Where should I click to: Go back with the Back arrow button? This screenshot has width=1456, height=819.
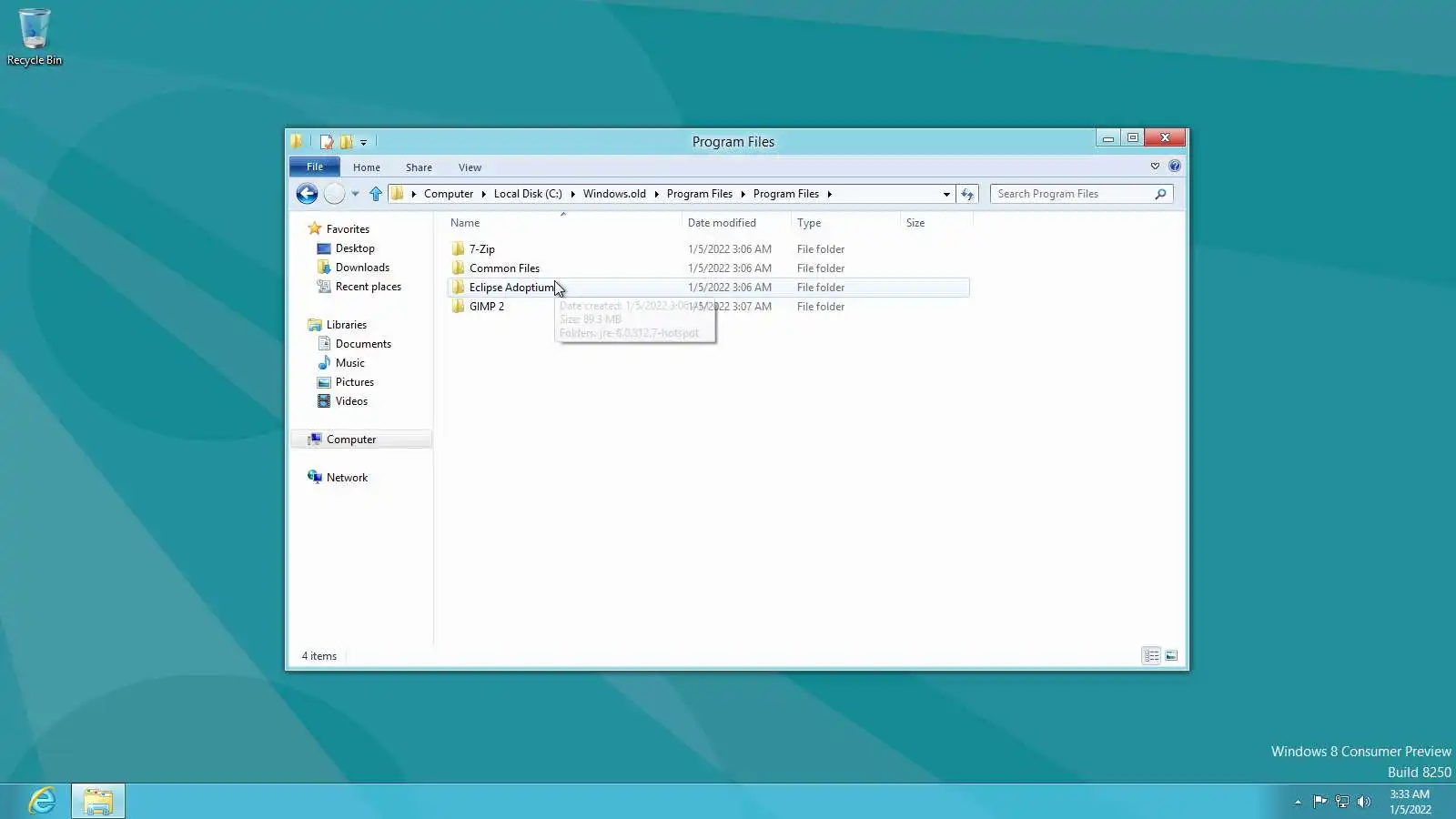307,194
